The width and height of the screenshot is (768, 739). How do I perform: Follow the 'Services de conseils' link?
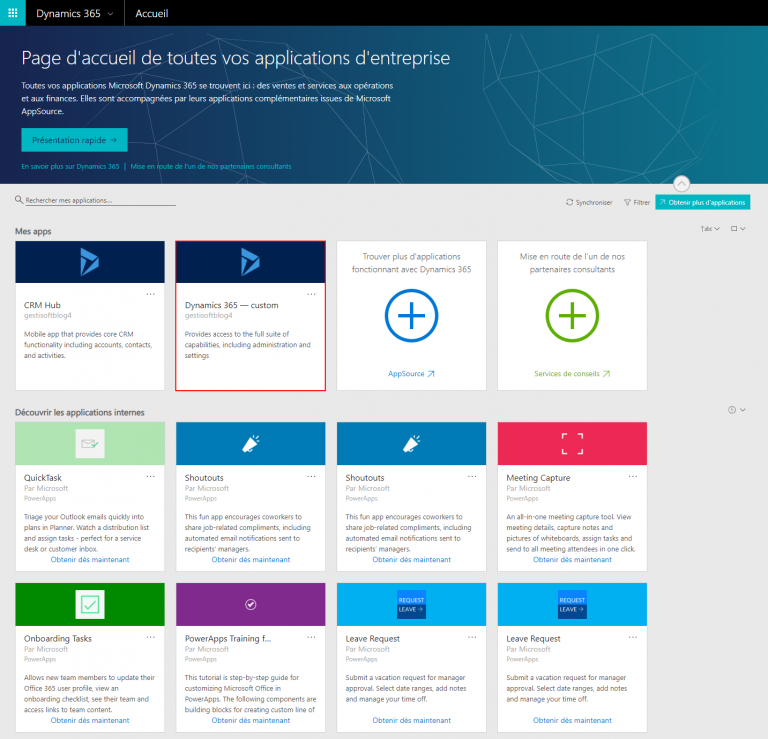[572, 374]
